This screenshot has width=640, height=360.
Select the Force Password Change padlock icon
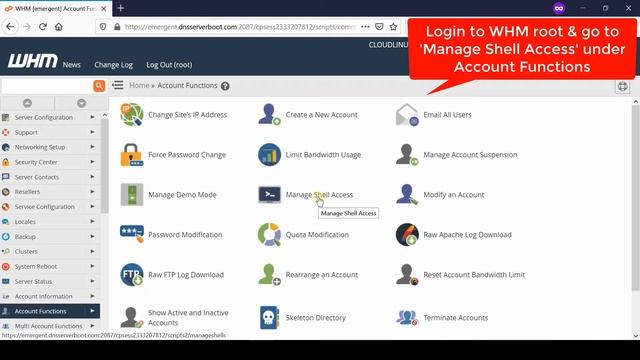coord(131,155)
